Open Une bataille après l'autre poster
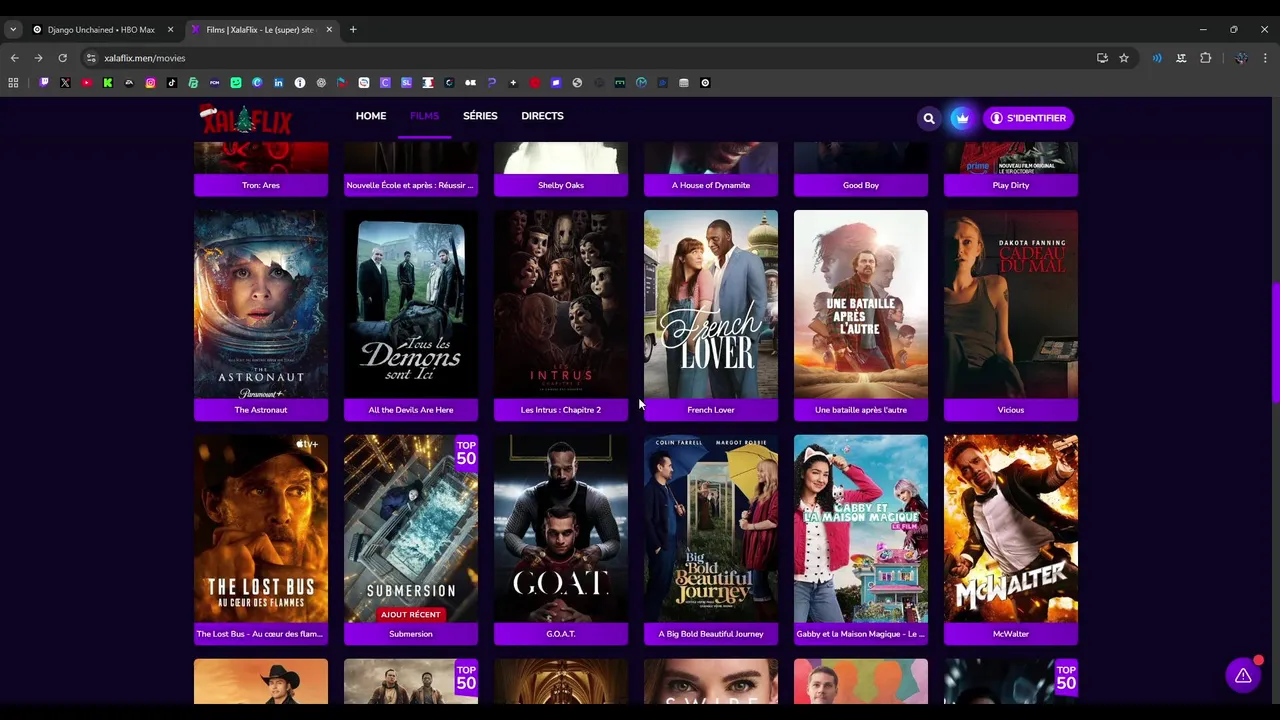The width and height of the screenshot is (1280, 720). coord(861,304)
